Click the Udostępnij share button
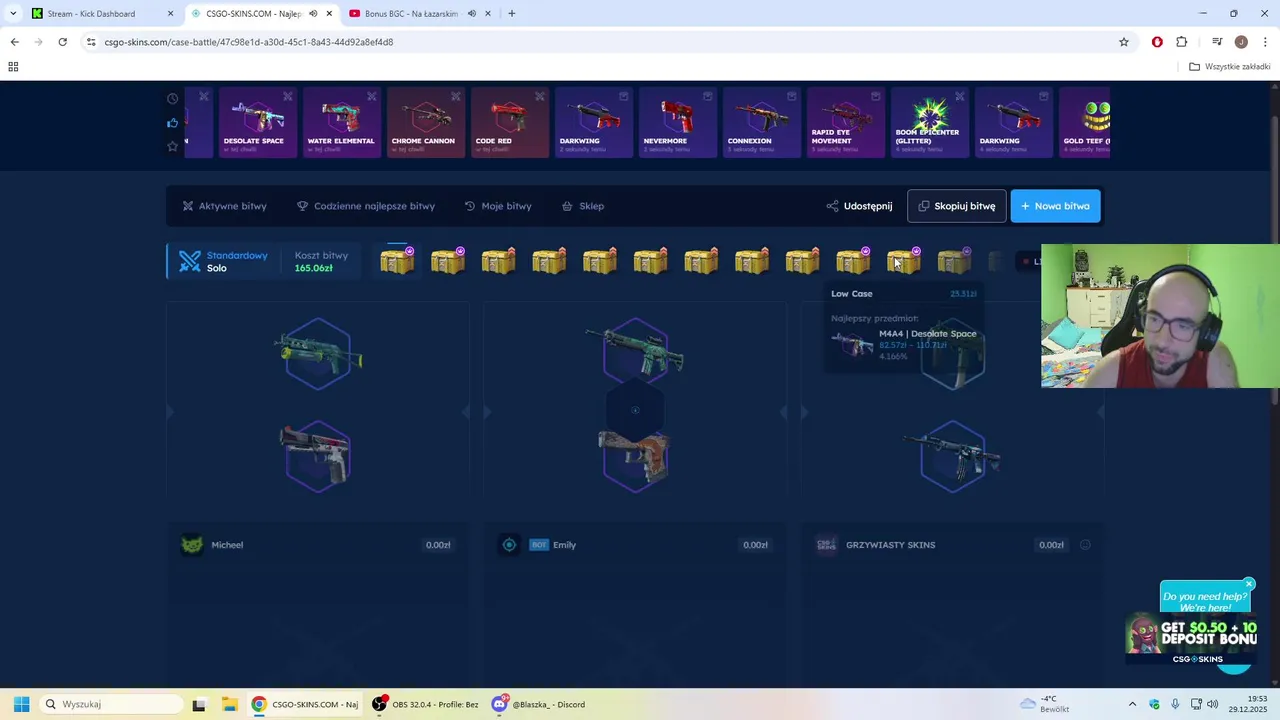This screenshot has height=720, width=1280. click(x=860, y=206)
